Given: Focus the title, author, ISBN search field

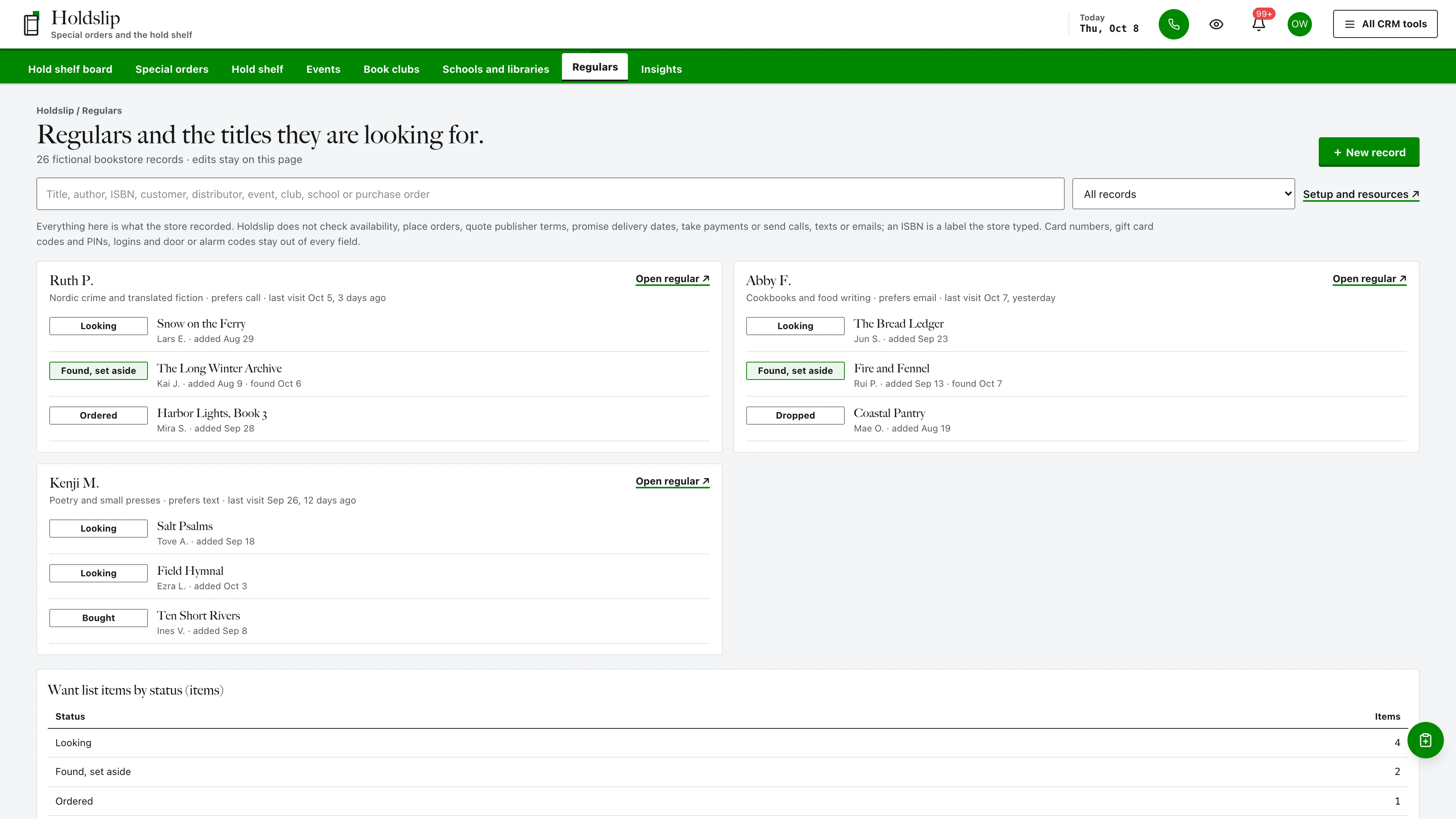Looking at the screenshot, I should pos(550,194).
